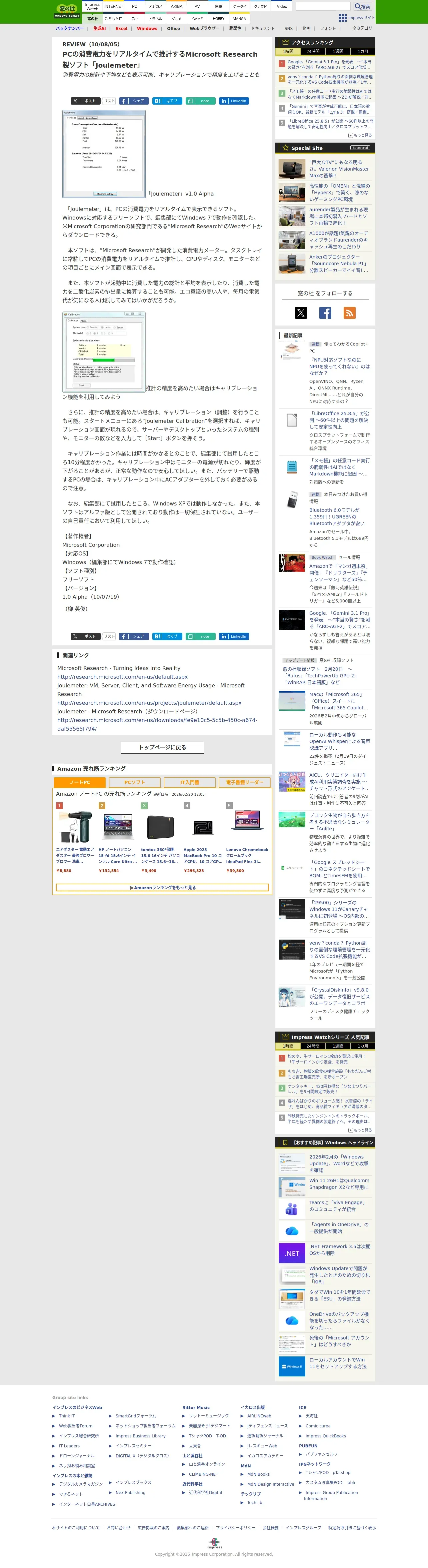Open the HOBBY nav tab
This screenshot has height=1568, width=428.
tap(219, 19)
